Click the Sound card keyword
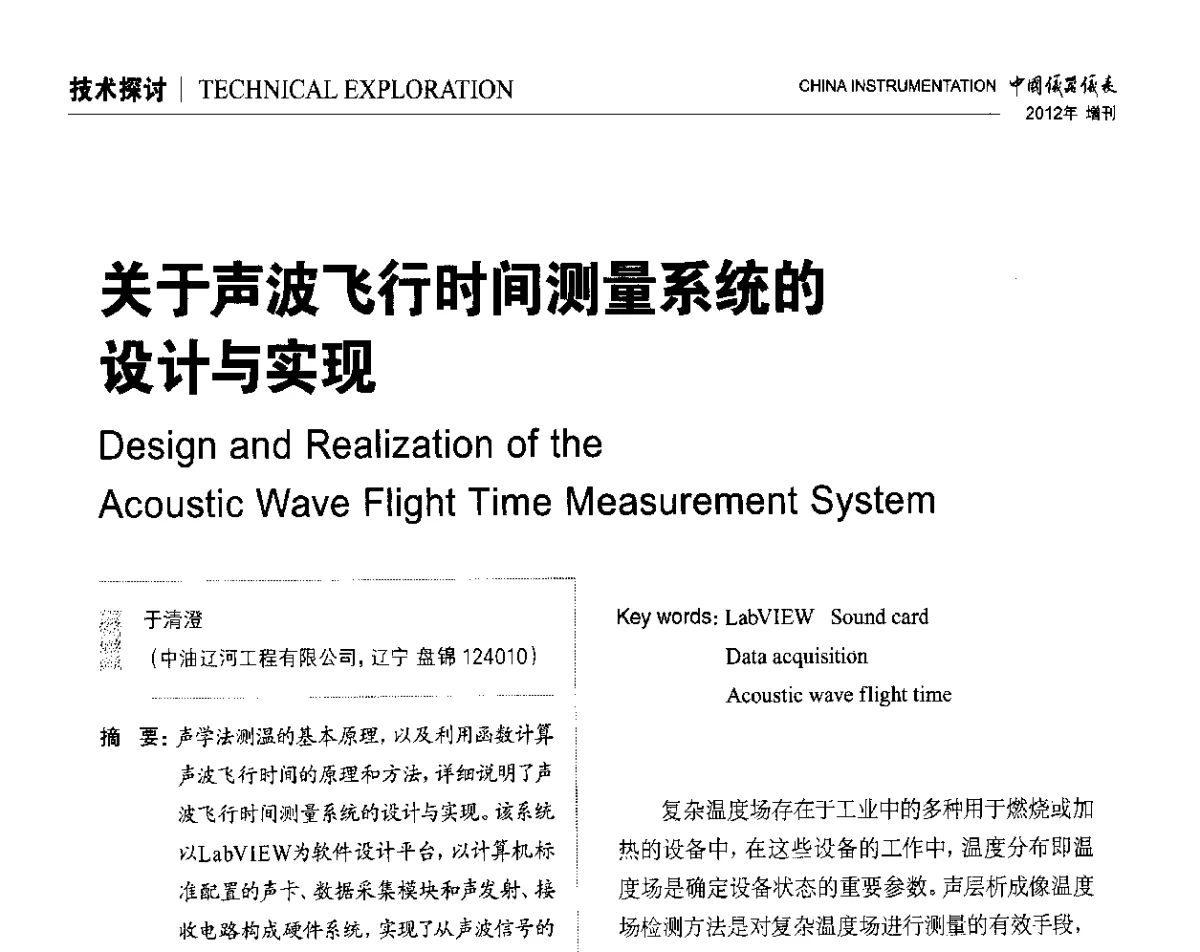Viewport: 1200px width, 952px height. pyautogui.click(x=880, y=617)
